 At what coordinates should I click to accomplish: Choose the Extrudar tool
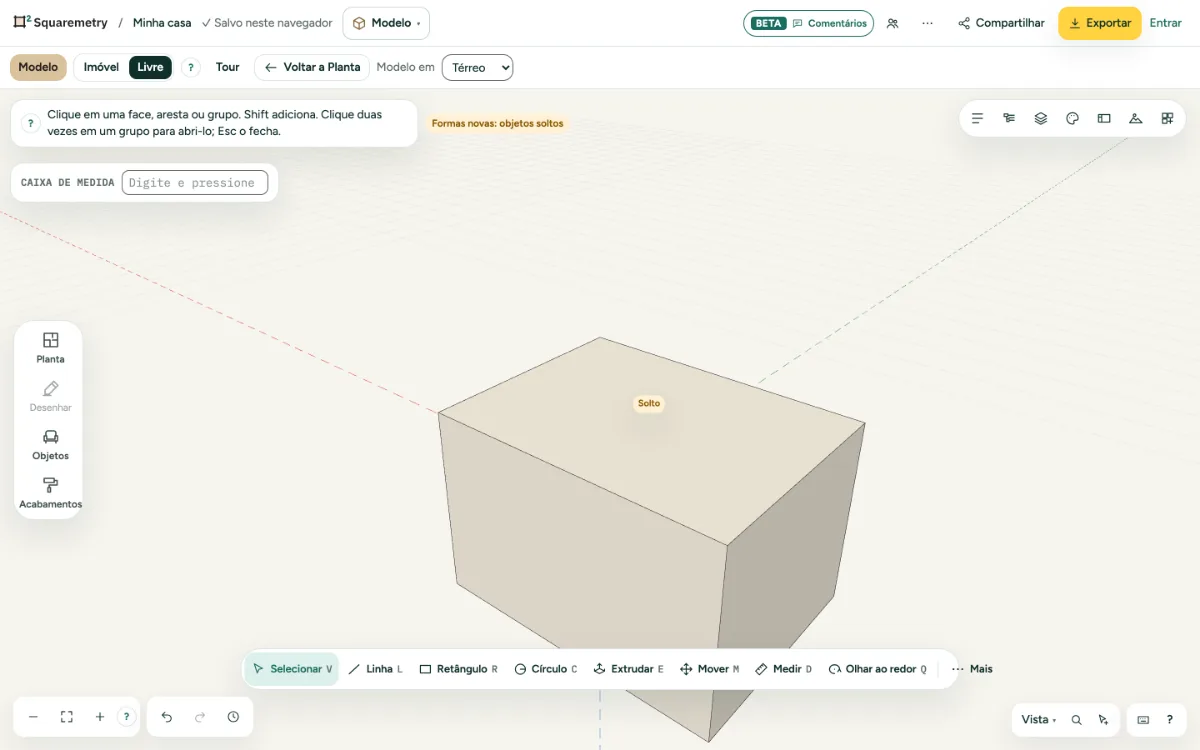click(628, 669)
